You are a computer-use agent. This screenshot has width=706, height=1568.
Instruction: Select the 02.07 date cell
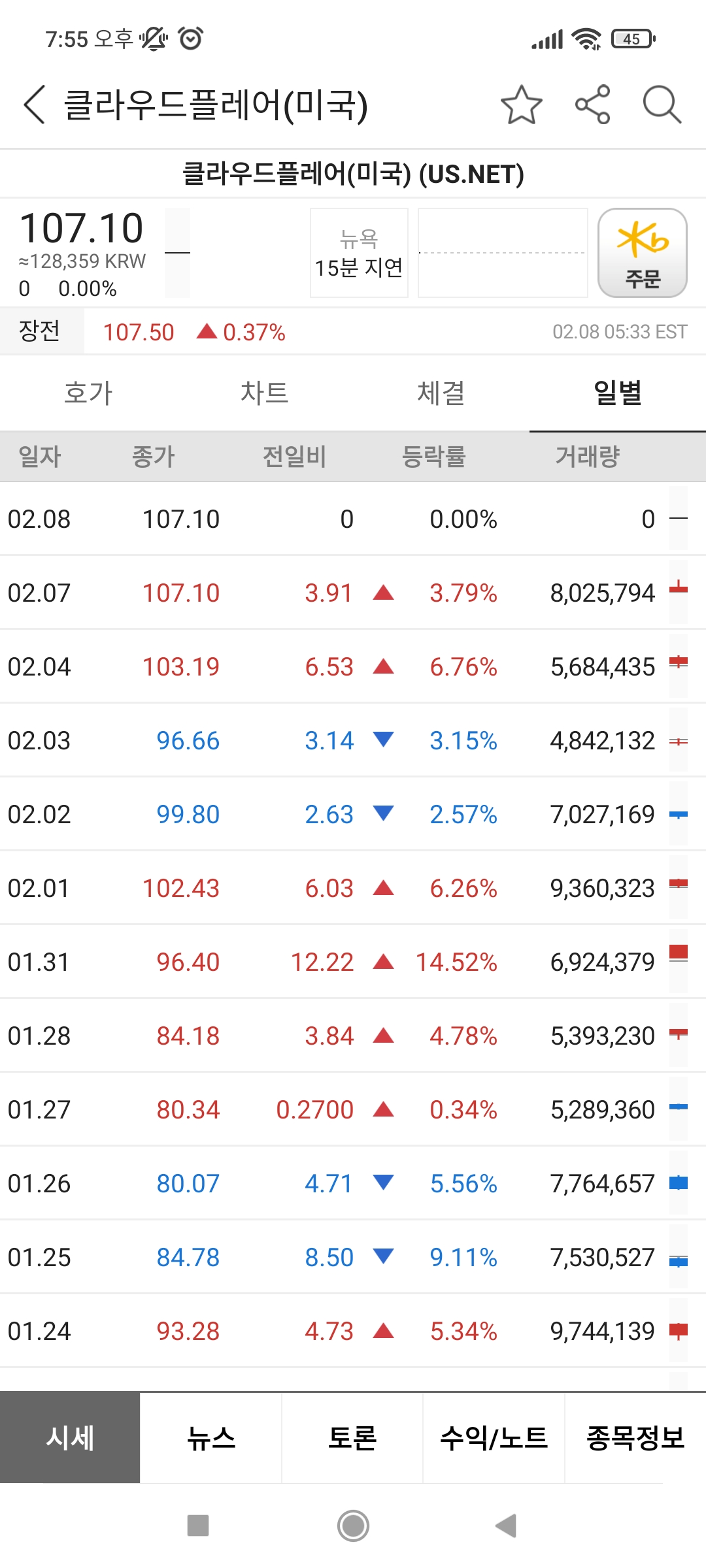[39, 593]
